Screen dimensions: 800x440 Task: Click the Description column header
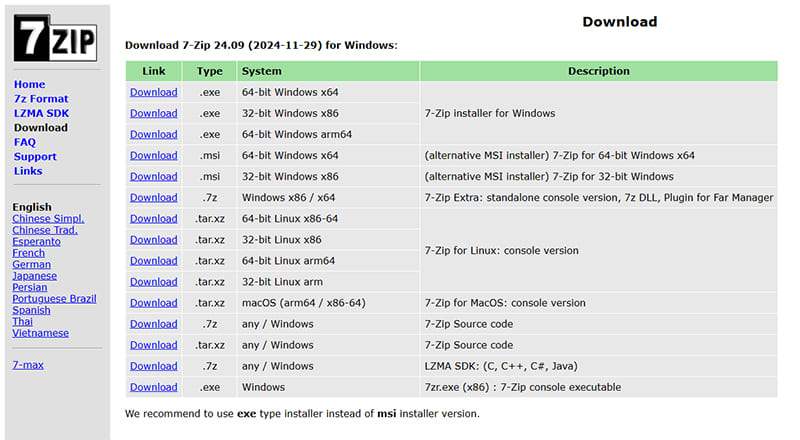(x=599, y=71)
